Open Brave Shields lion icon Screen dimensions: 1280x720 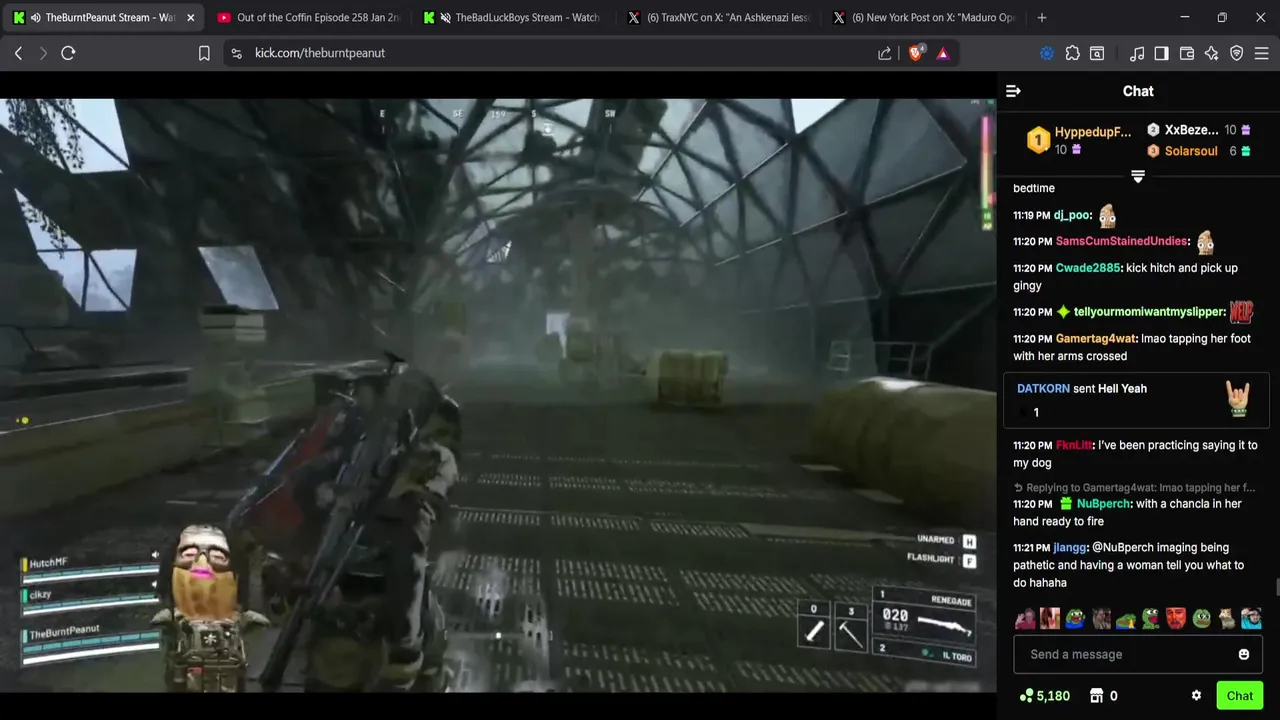pos(916,53)
